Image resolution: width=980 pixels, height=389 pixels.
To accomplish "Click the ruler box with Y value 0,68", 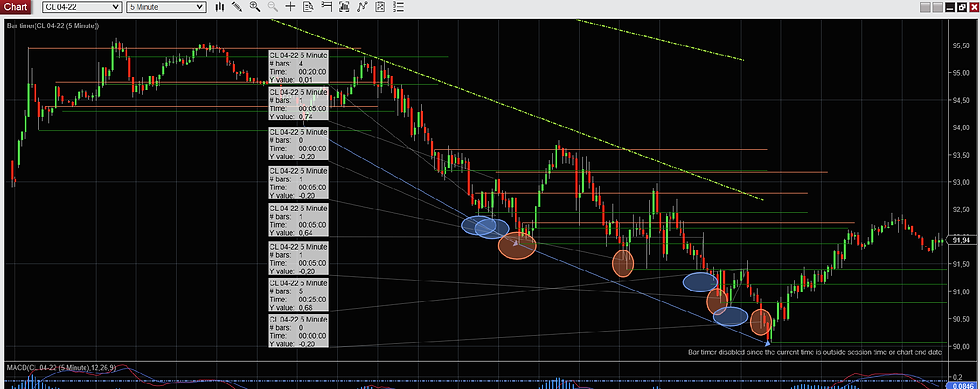I will 298,295.
